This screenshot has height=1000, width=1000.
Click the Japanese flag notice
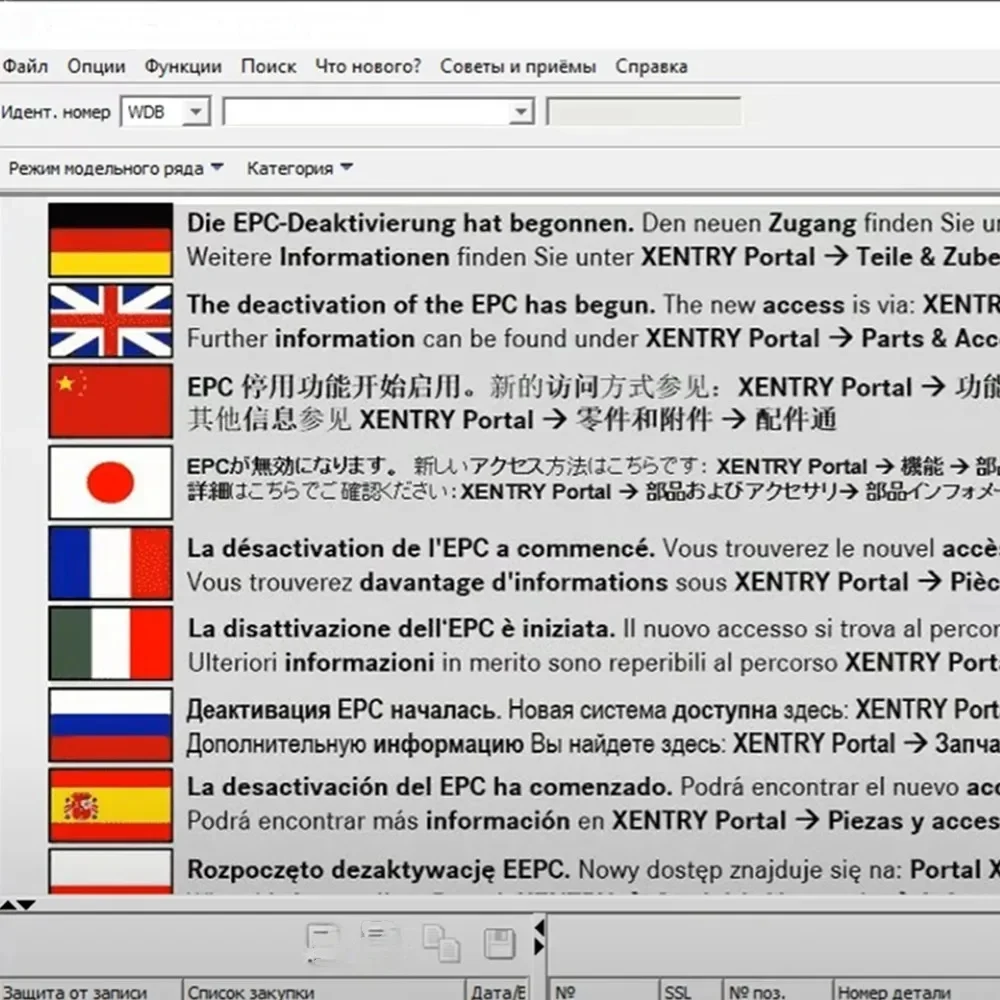coord(110,482)
